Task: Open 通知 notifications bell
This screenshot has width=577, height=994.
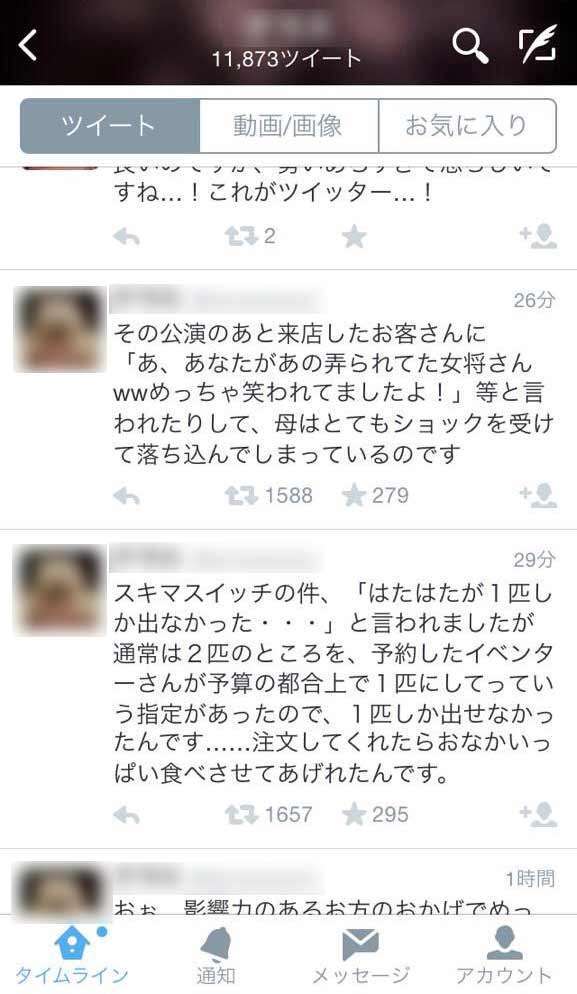Action: coord(216,955)
